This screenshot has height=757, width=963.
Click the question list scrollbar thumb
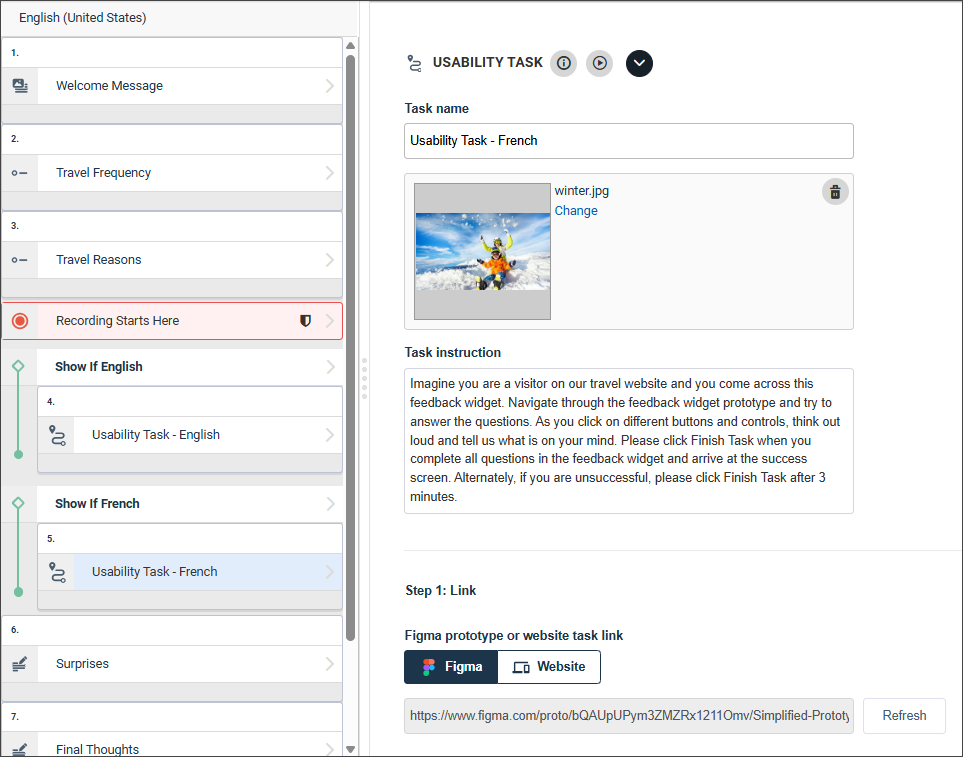pos(351,348)
